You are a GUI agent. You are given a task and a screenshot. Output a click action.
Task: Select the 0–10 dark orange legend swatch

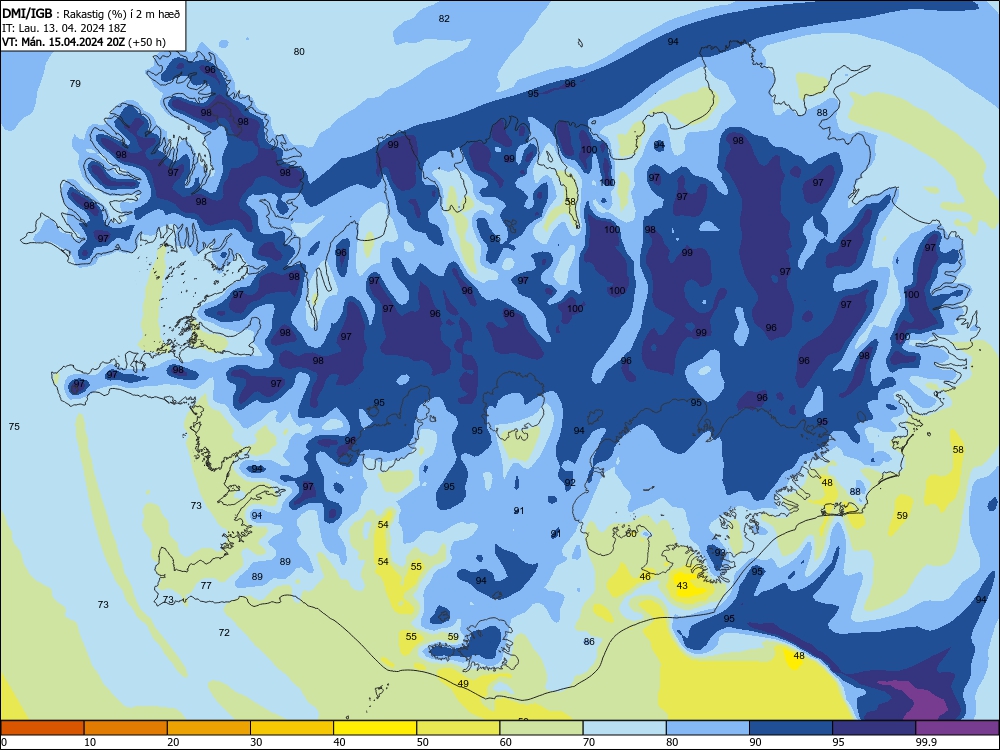[x=42, y=728]
